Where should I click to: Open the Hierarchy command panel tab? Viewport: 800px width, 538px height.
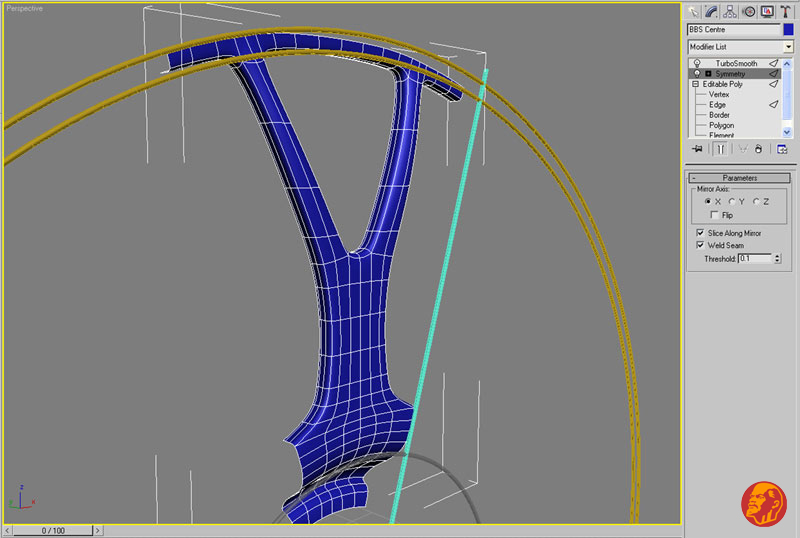pyautogui.click(x=730, y=12)
